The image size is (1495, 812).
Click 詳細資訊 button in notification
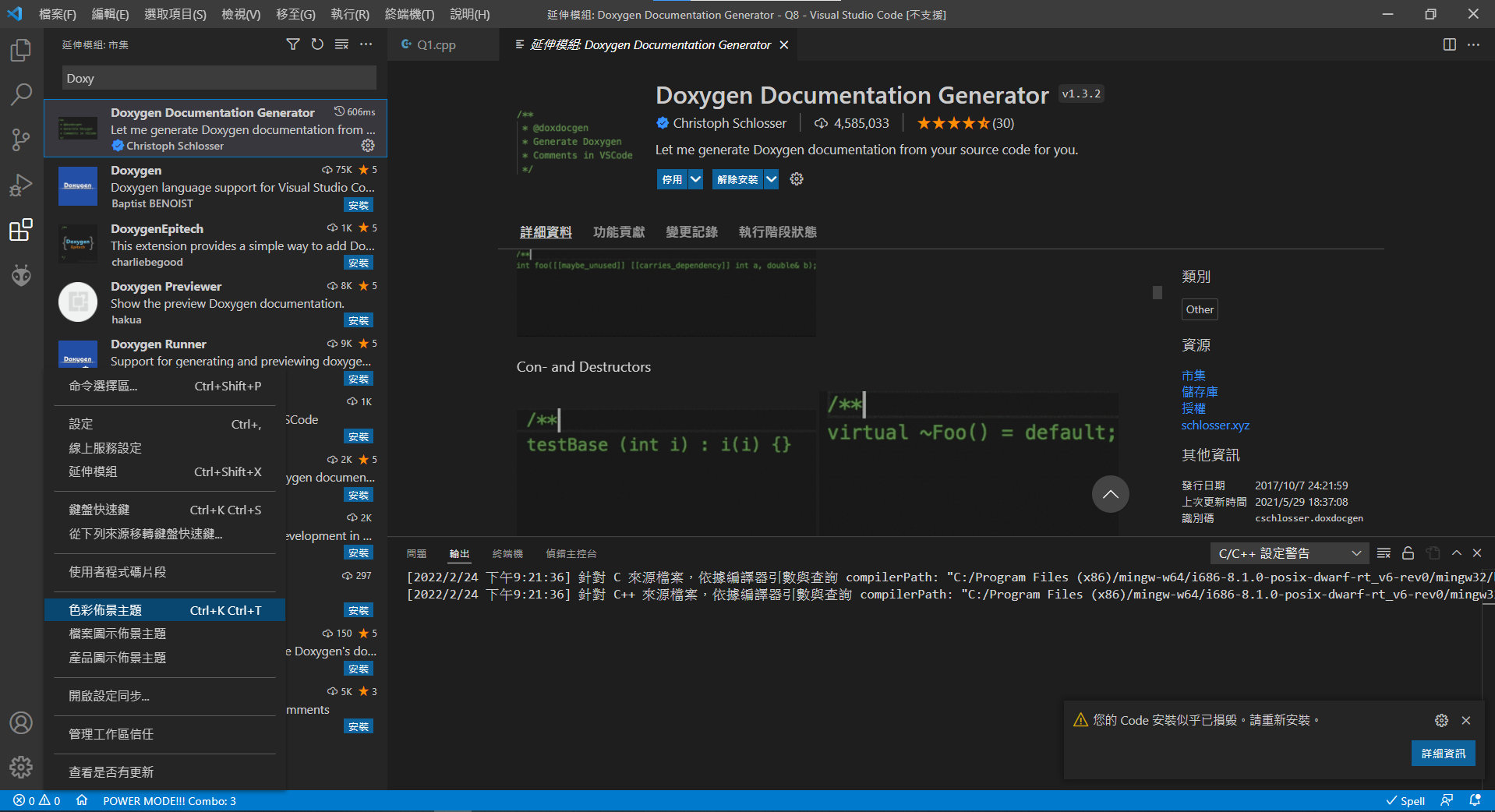tap(1443, 754)
